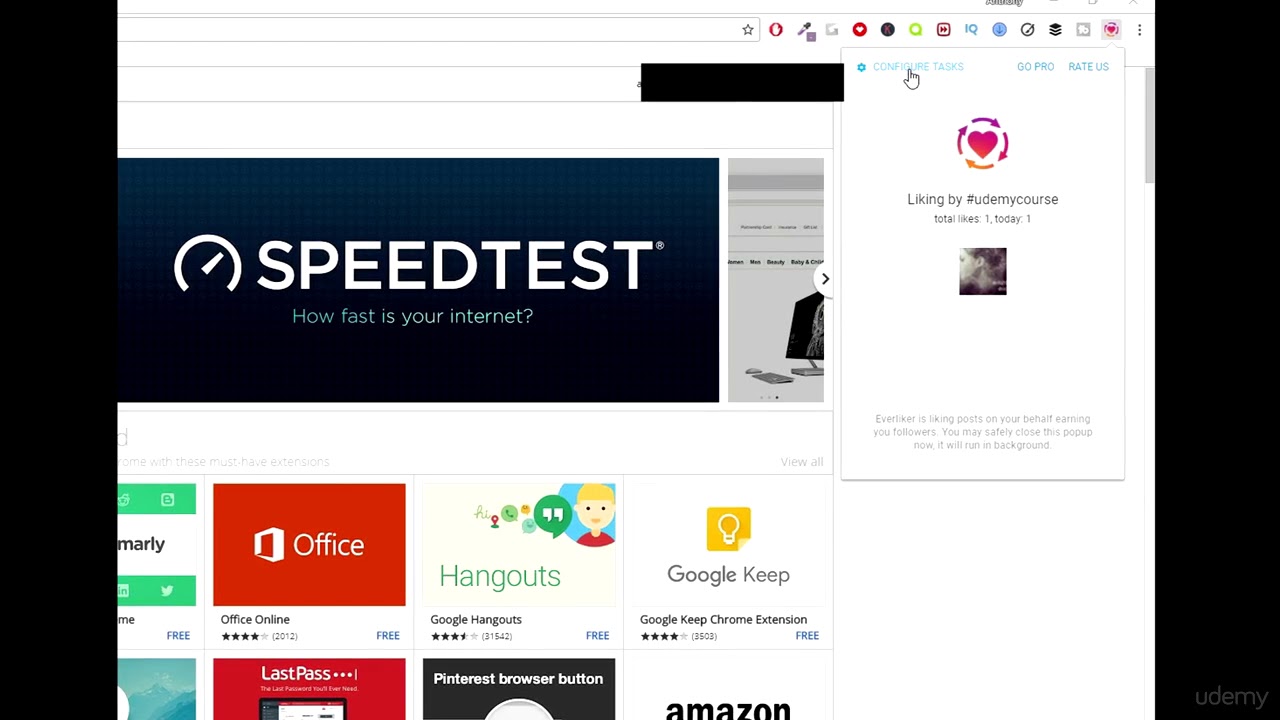Open the stacked layers extension icon

point(1056,30)
